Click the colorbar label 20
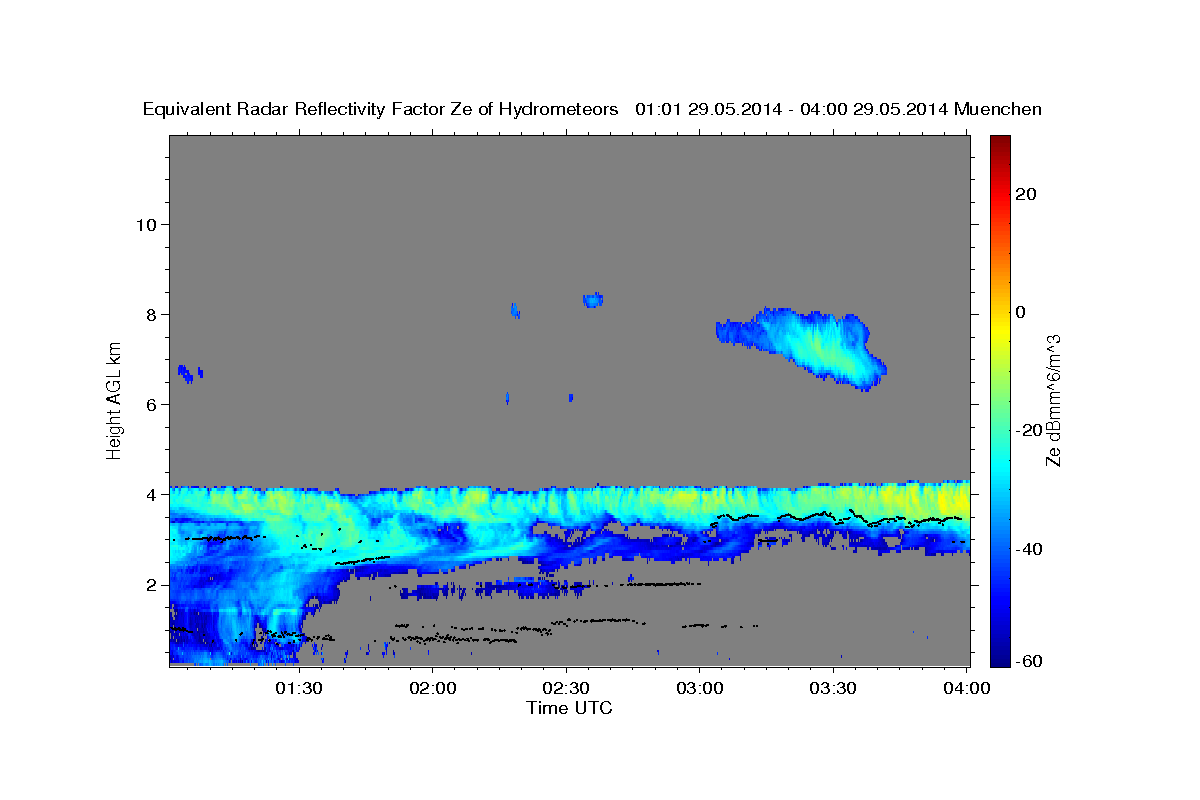 click(x=1024, y=194)
